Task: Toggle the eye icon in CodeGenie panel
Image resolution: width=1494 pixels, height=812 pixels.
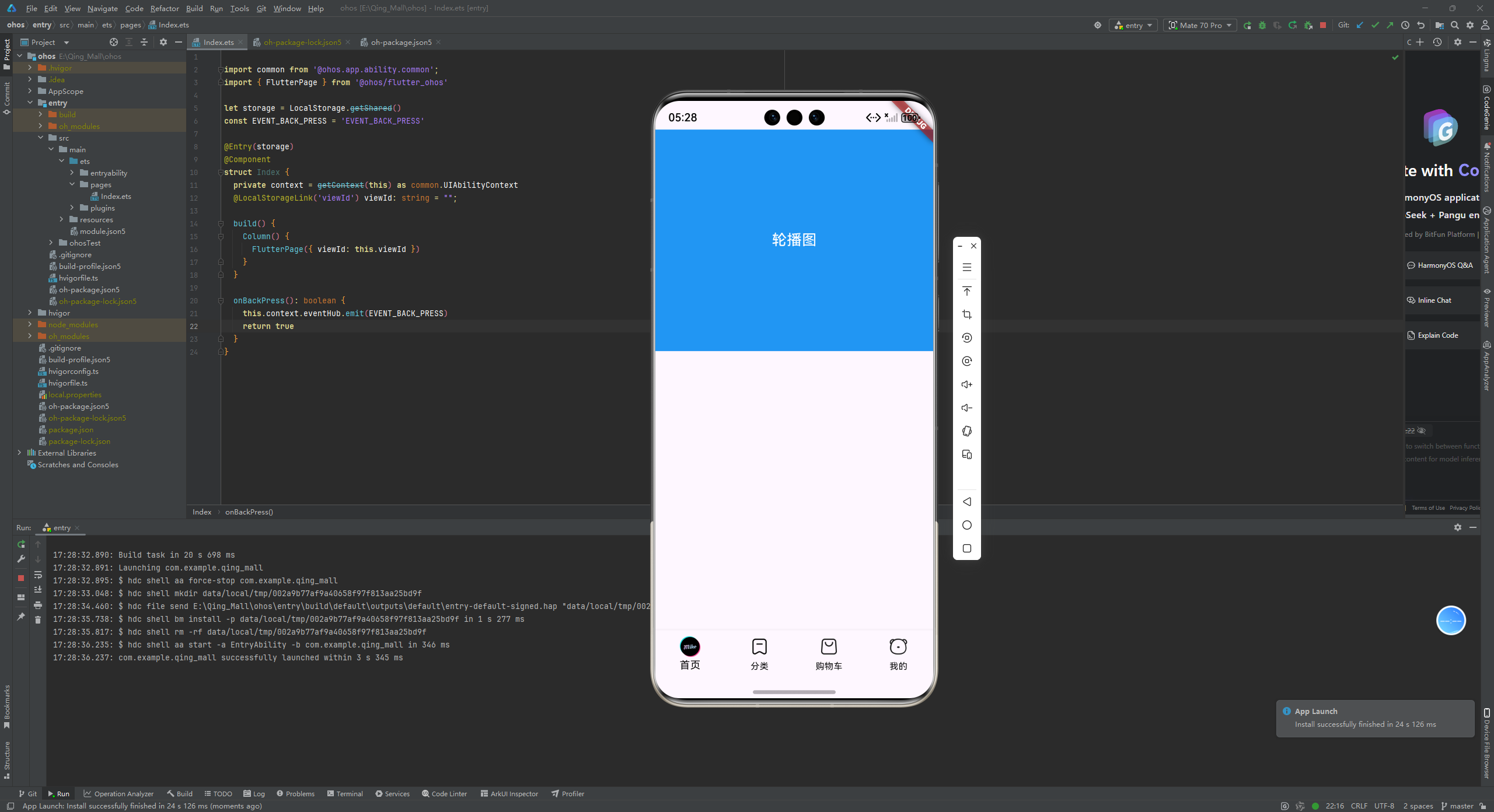Action: coord(1422,431)
